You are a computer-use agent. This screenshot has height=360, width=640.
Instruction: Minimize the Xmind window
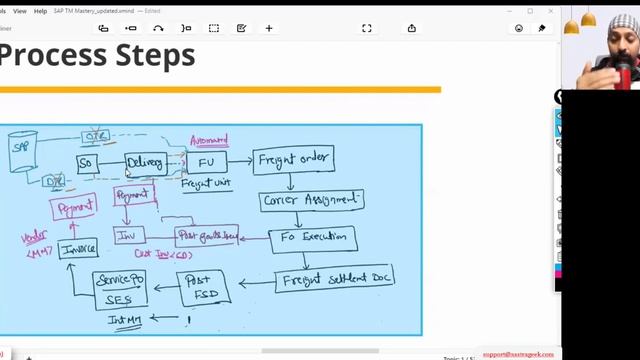pyautogui.click(x=509, y=11)
